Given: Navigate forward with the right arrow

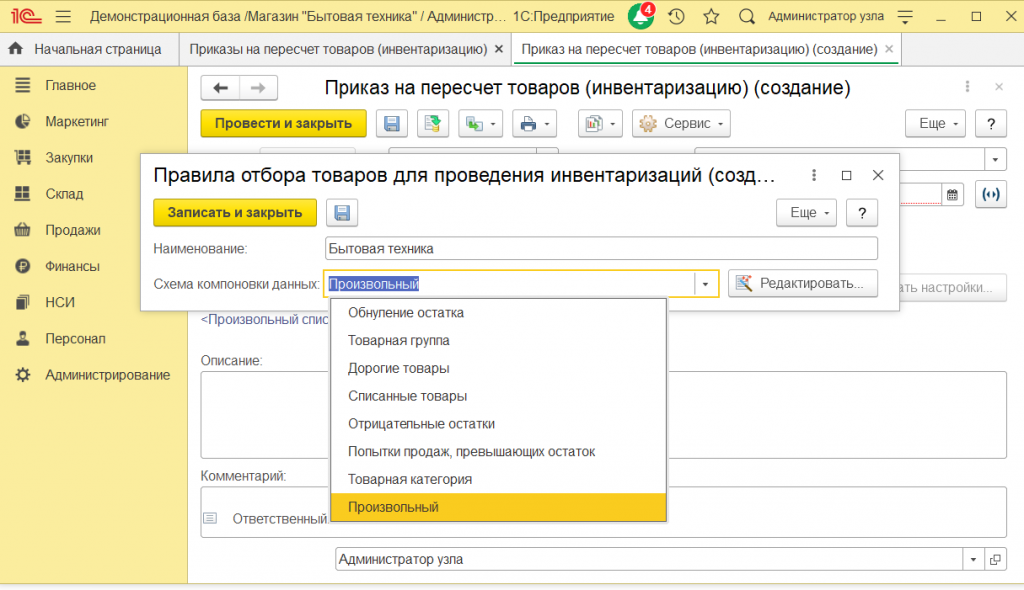Looking at the screenshot, I should [259, 88].
